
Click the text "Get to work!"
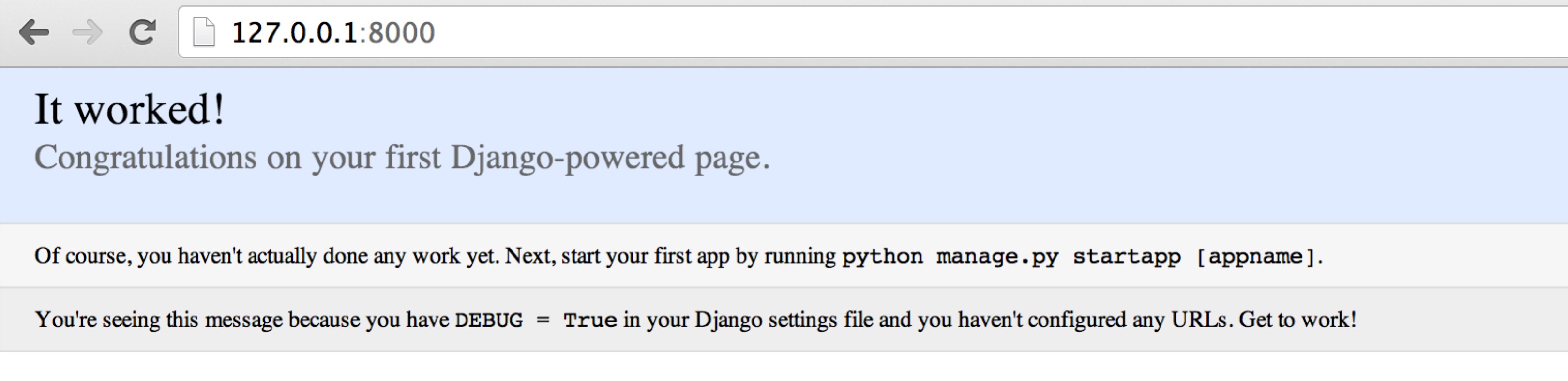(x=1298, y=320)
